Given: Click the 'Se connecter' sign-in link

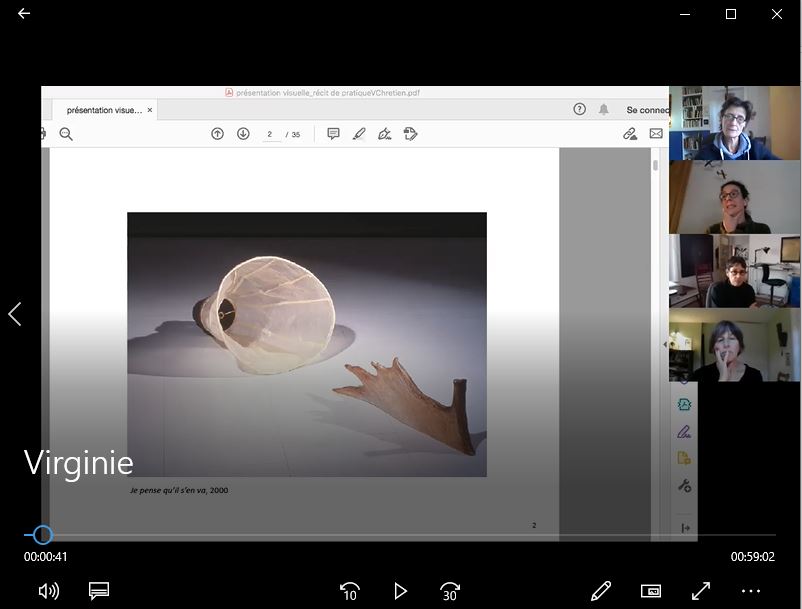Looking at the screenshot, I should (647, 110).
